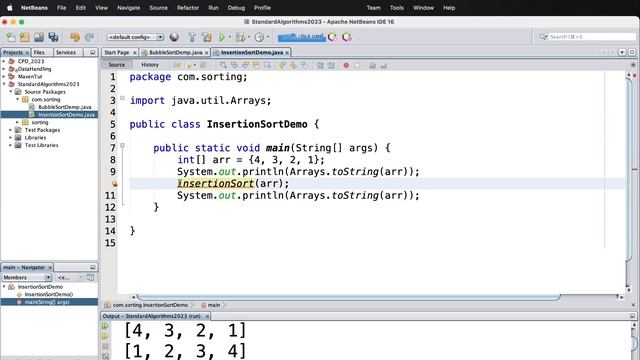Expand the Libraries node

(11, 138)
